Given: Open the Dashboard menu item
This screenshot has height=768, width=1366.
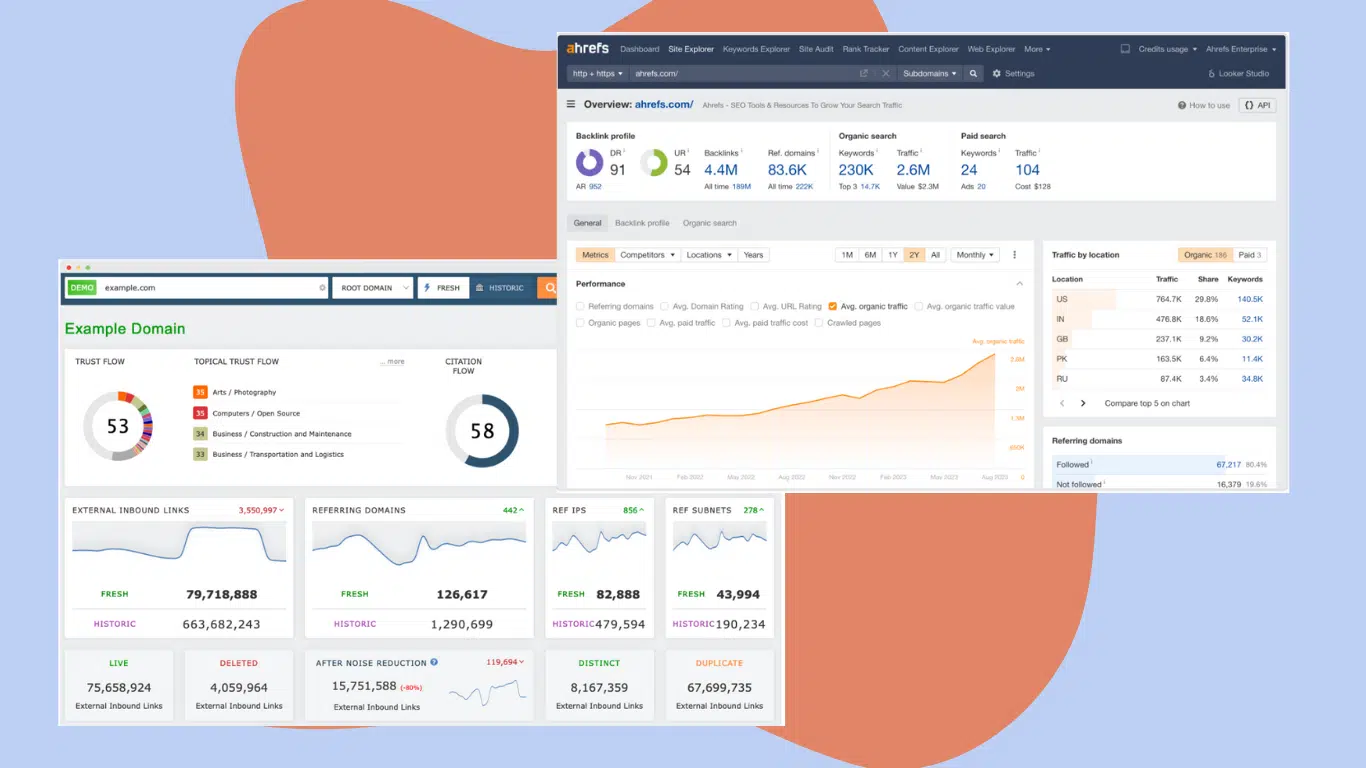Looking at the screenshot, I should click(640, 49).
